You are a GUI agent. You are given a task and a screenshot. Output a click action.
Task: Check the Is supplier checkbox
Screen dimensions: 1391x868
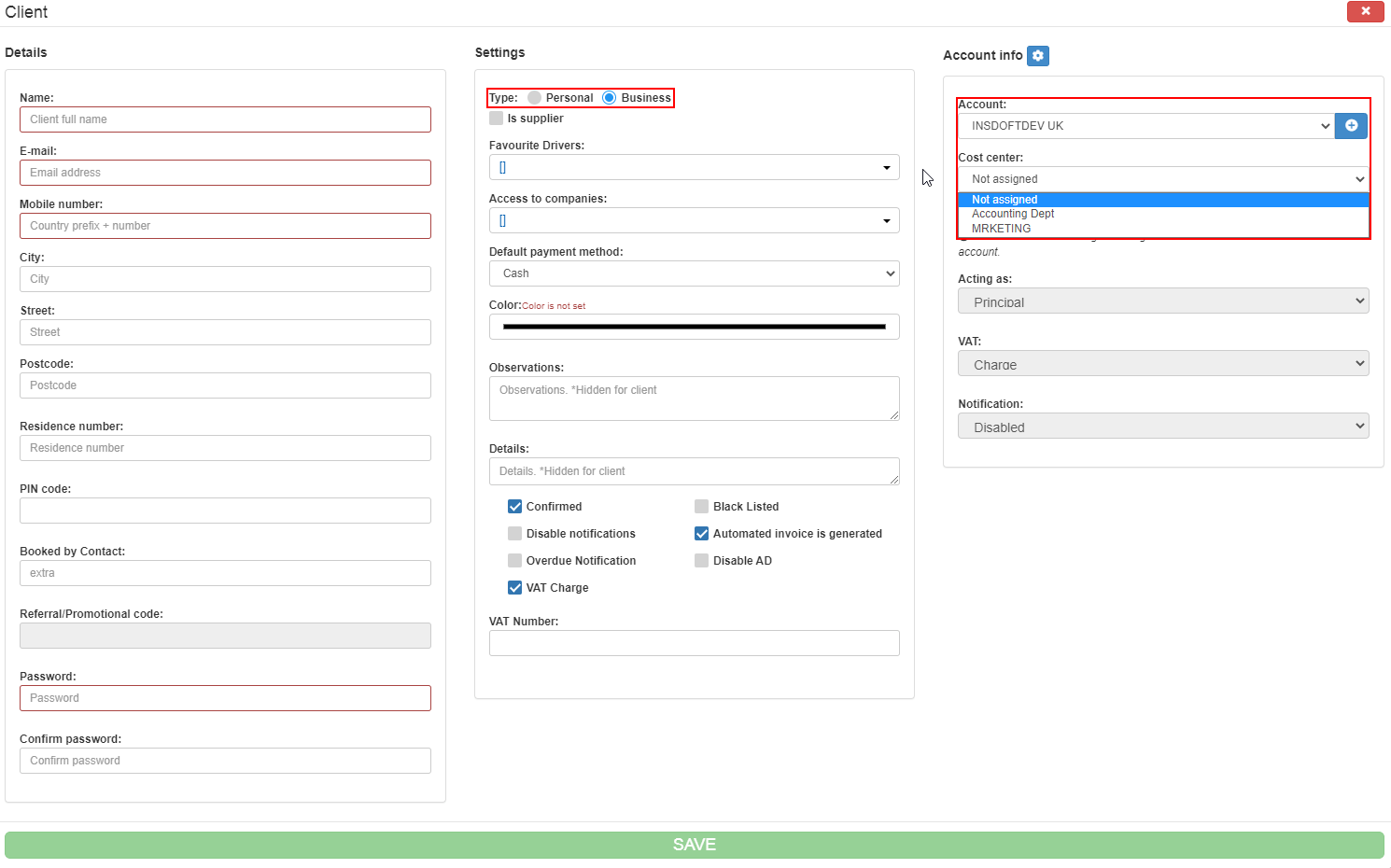(497, 119)
